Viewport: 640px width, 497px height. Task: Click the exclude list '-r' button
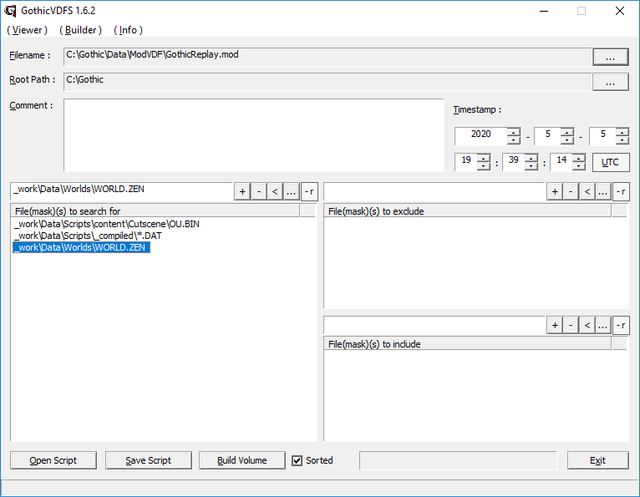point(621,191)
